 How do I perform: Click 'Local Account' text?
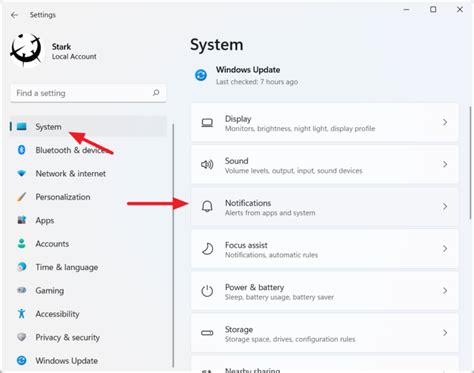(x=74, y=57)
